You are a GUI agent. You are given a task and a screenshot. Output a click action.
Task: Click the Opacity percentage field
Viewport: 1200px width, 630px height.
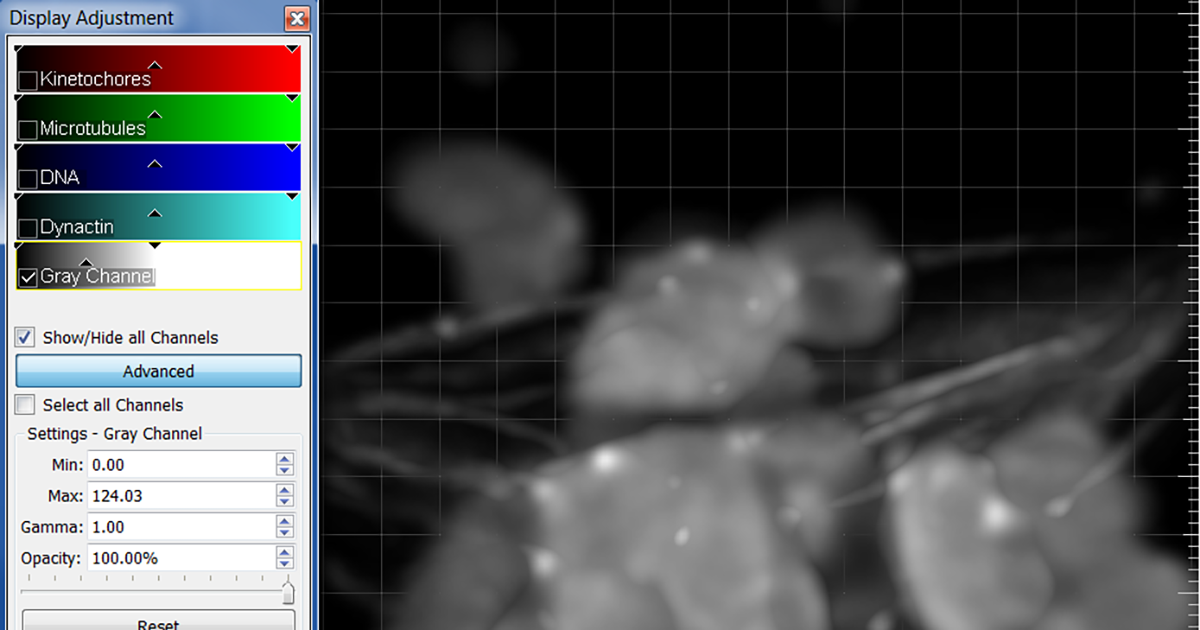[180, 558]
